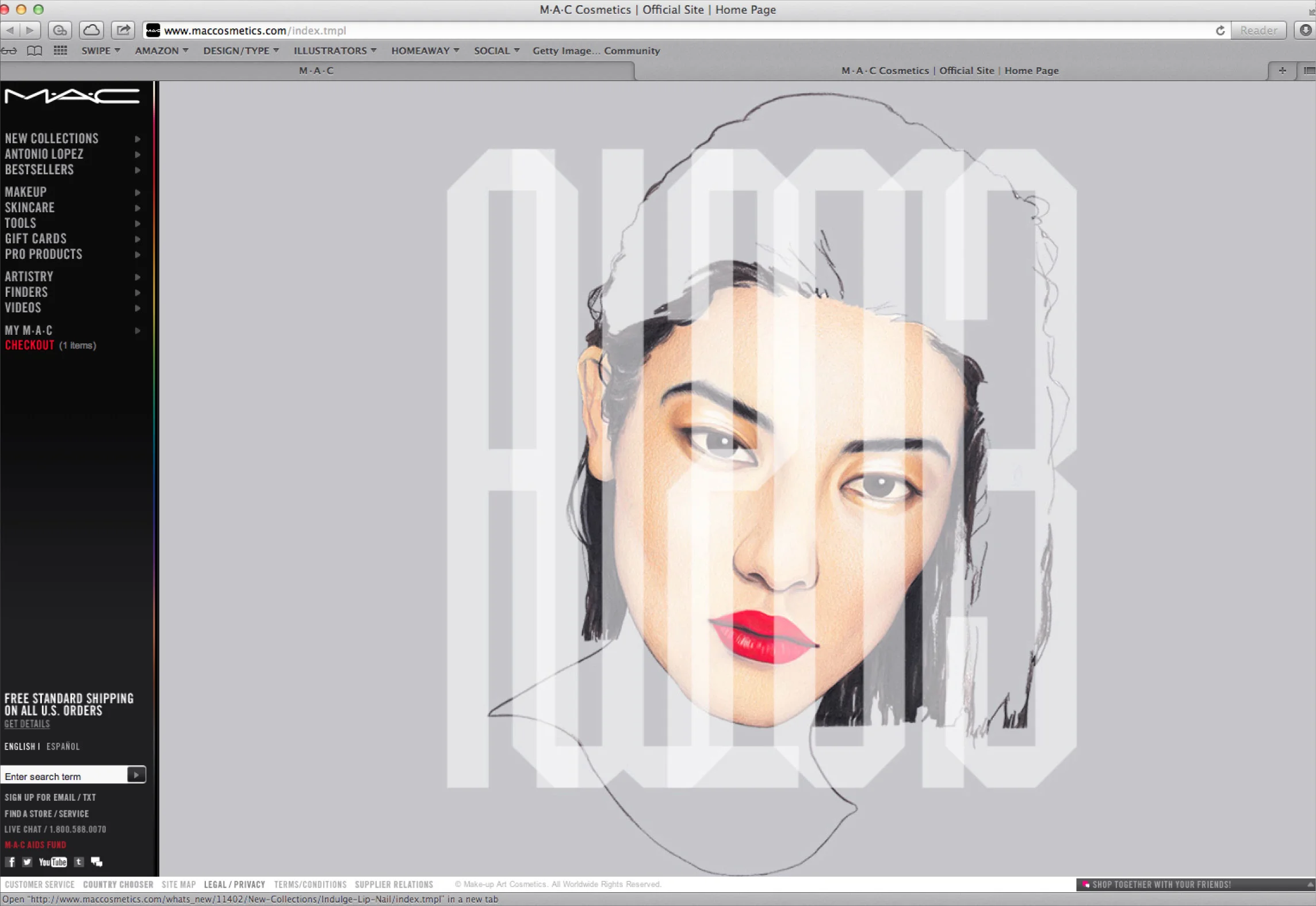This screenshot has width=1316, height=906.
Task: Go forward with the browser forward arrow
Action: click(30, 30)
